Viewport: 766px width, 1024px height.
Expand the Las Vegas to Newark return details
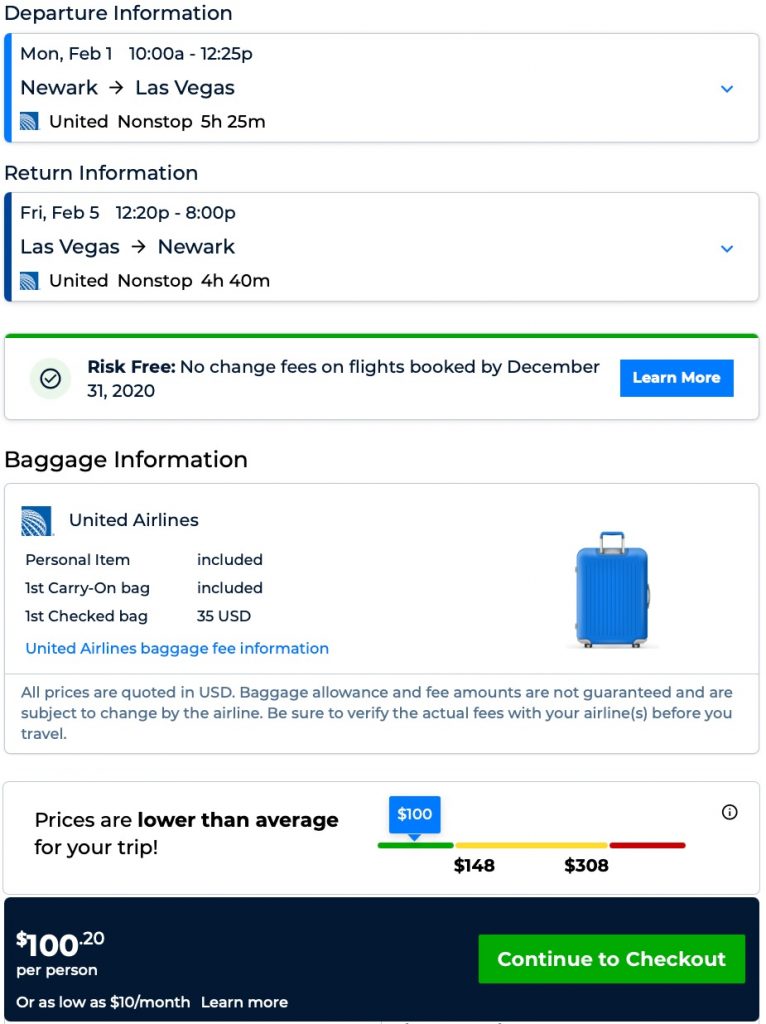pos(727,248)
